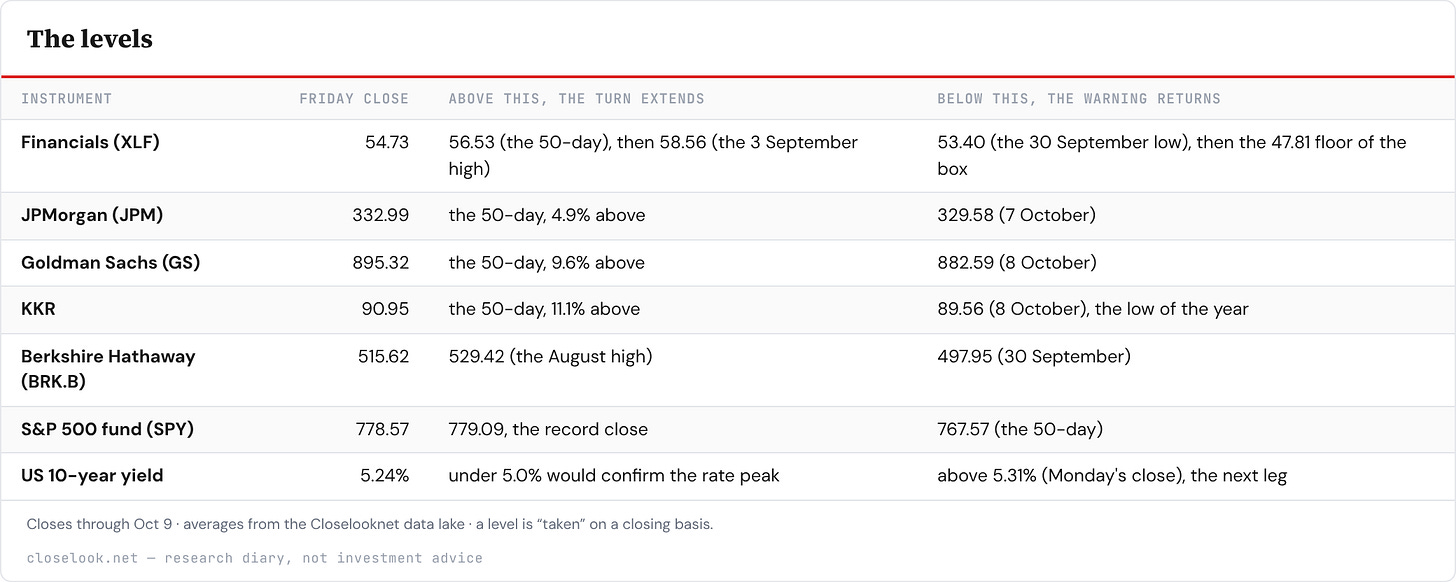The height and width of the screenshot is (582, 1456).
Task: Click the cell starting "56.53 (the 50-day)"
Action: (x=653, y=155)
